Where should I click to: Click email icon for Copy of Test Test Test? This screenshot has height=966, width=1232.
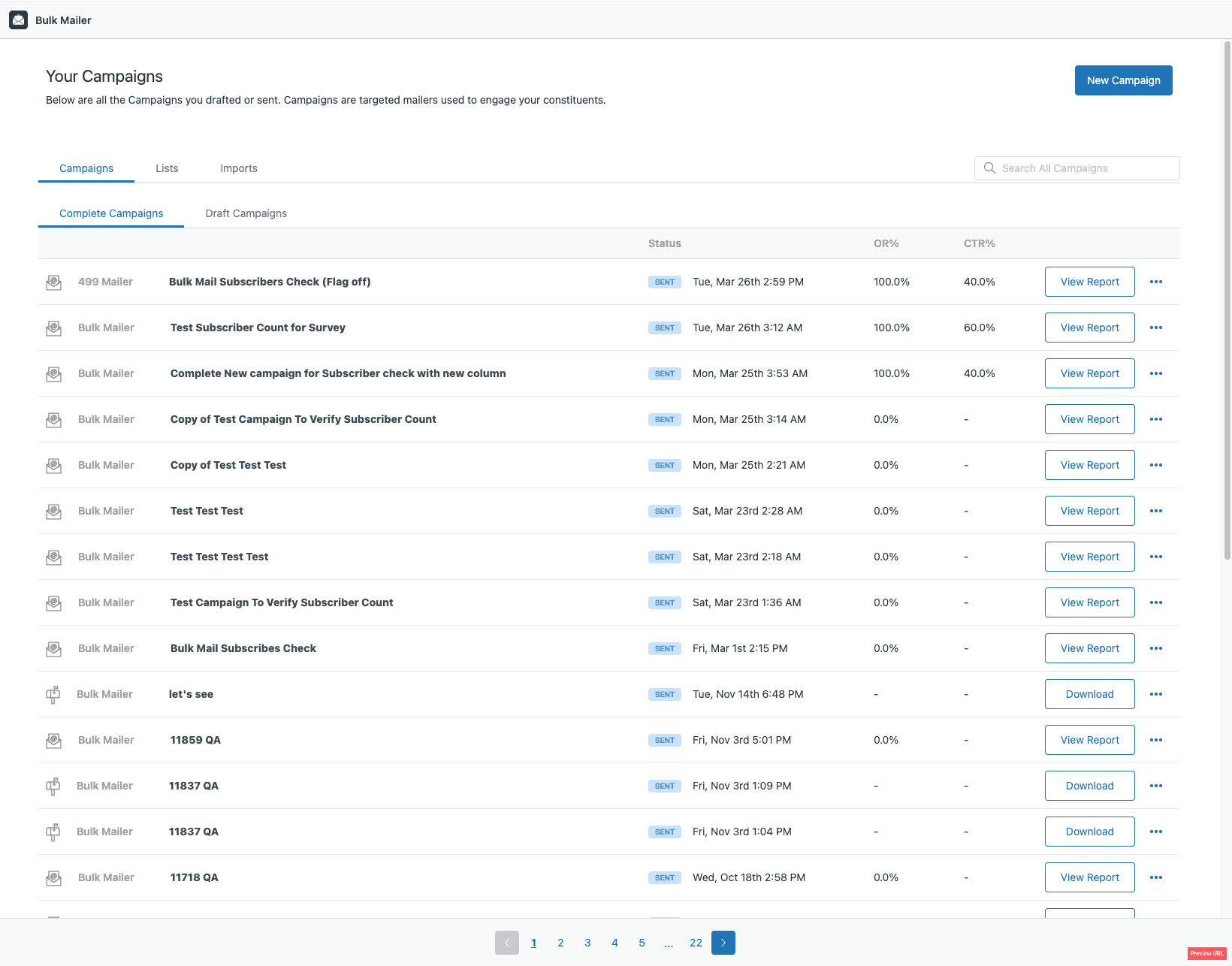coord(54,466)
